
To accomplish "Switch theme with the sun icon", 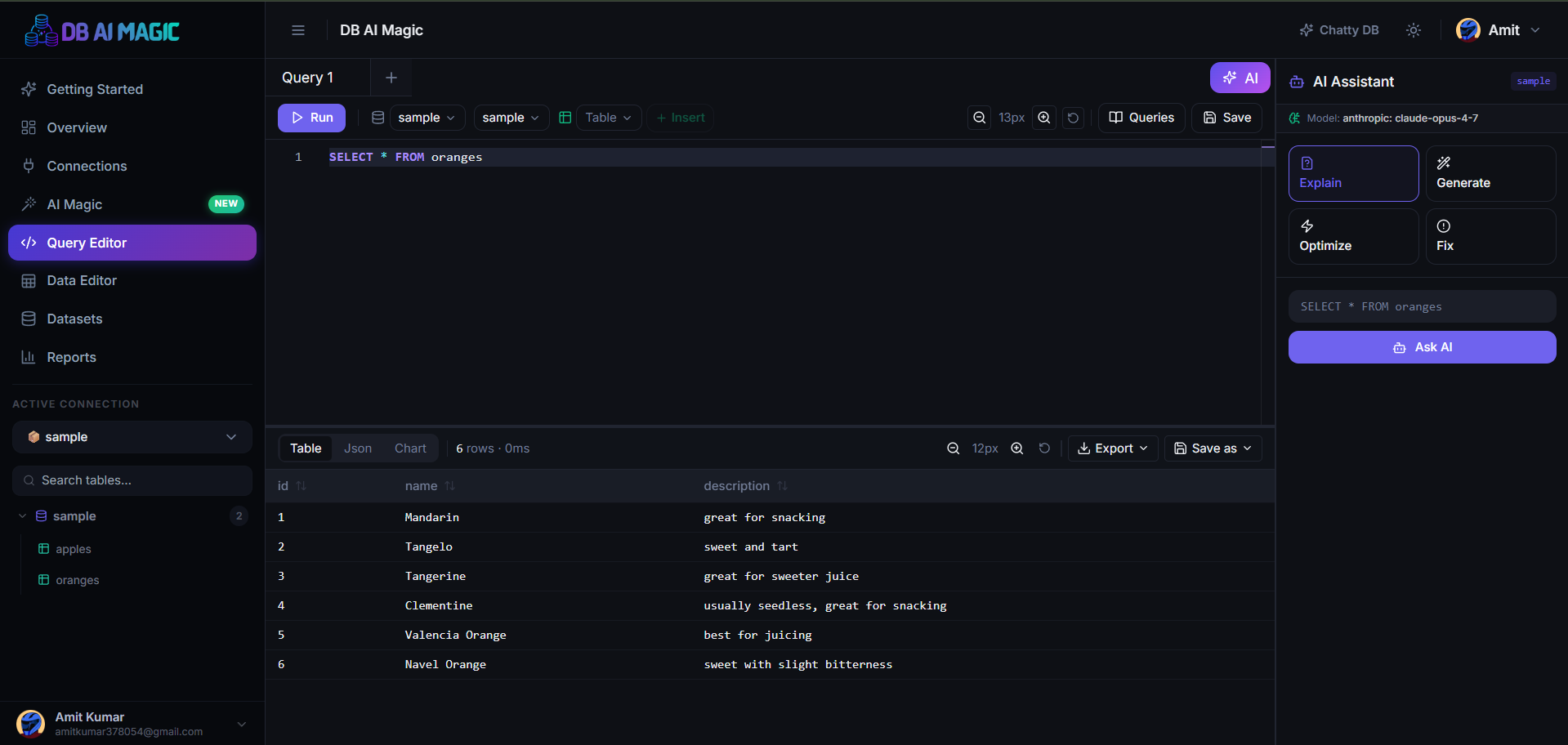I will pos(1414,30).
